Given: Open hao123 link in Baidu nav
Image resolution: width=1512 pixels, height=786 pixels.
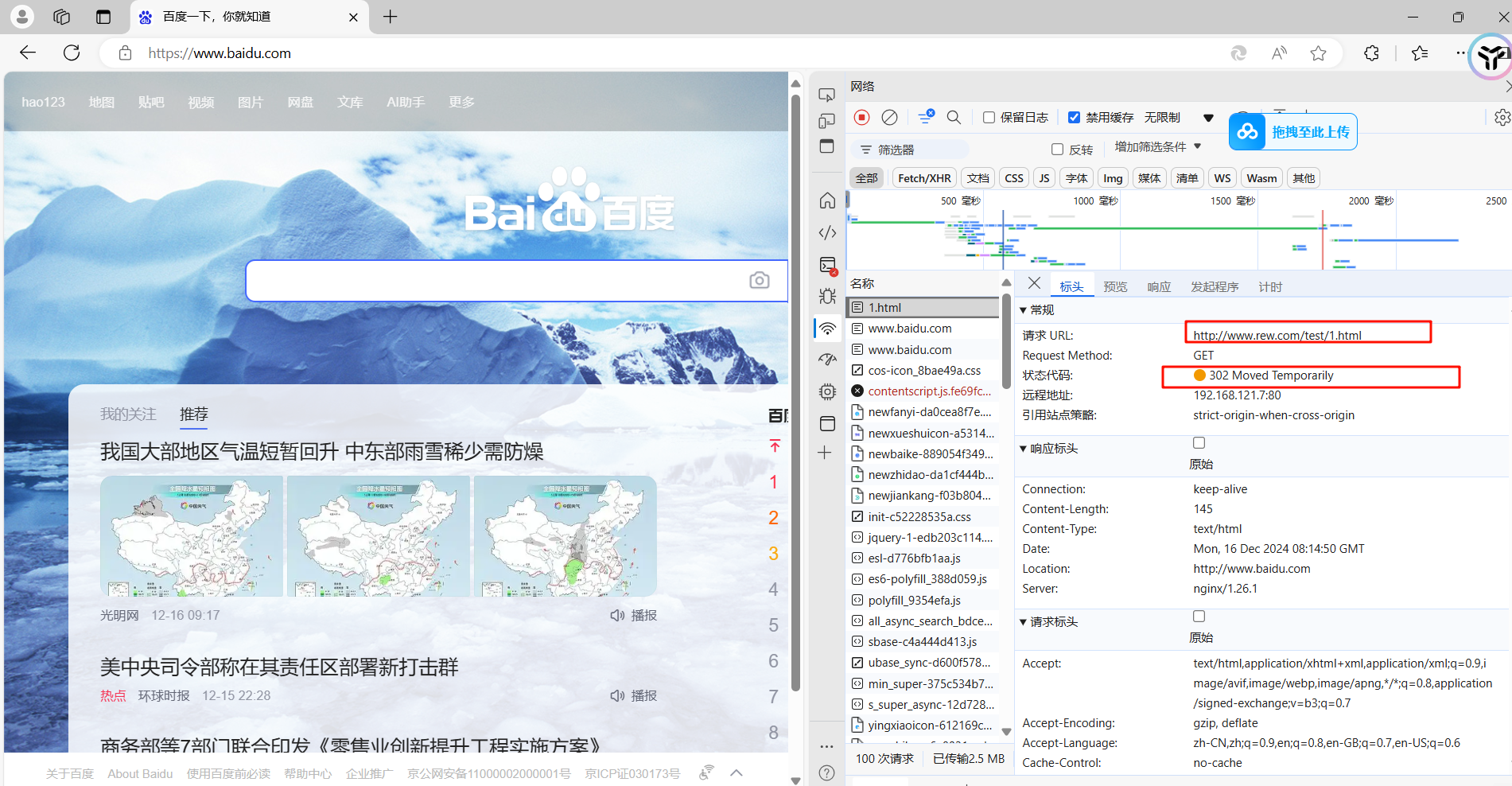Looking at the screenshot, I should [44, 103].
